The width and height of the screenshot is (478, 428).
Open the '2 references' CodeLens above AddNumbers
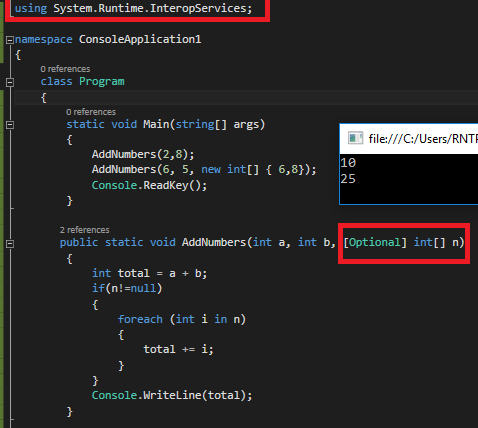84,230
